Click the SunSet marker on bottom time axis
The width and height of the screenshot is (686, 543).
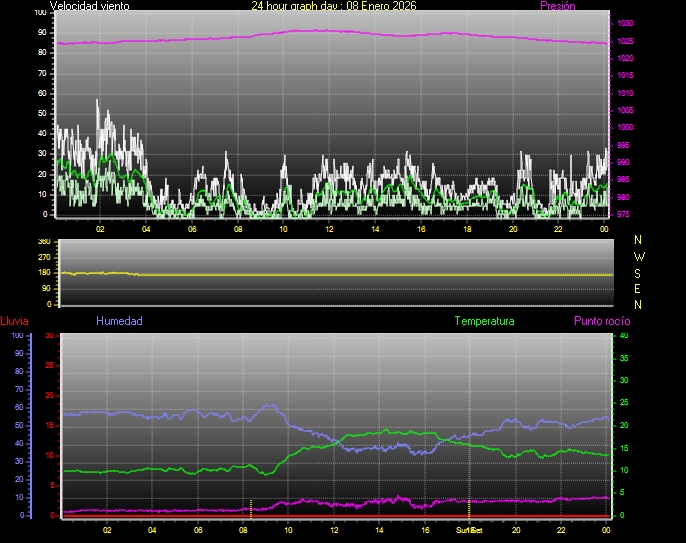tap(469, 530)
